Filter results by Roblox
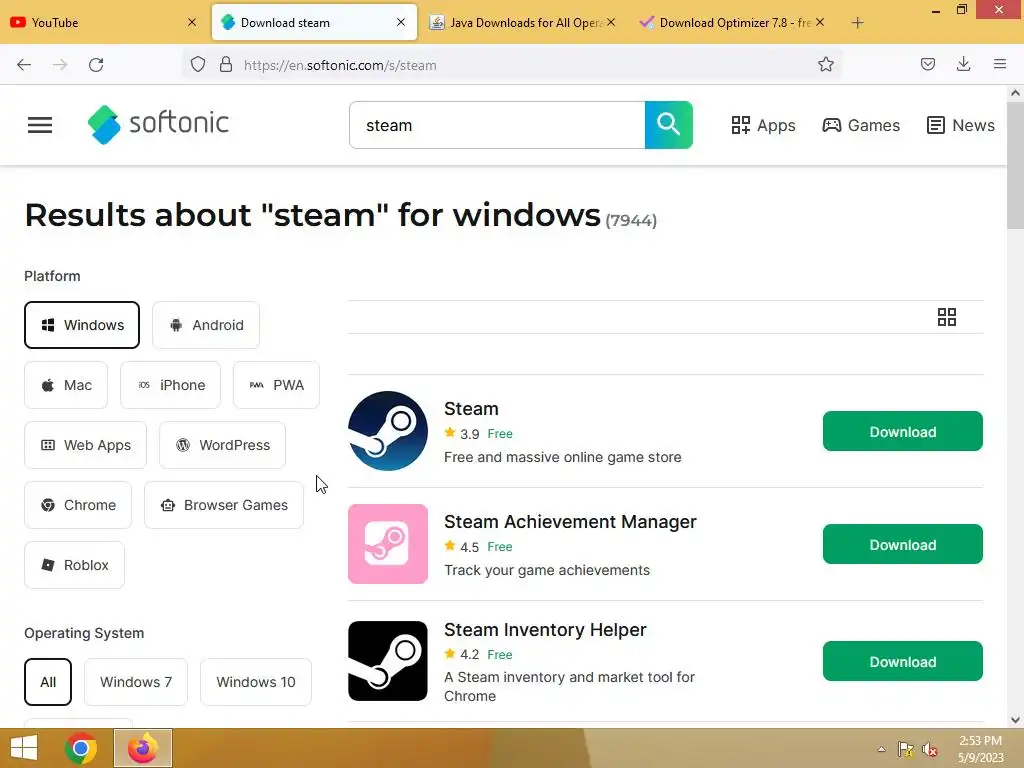This screenshot has width=1024, height=768. coord(74,565)
